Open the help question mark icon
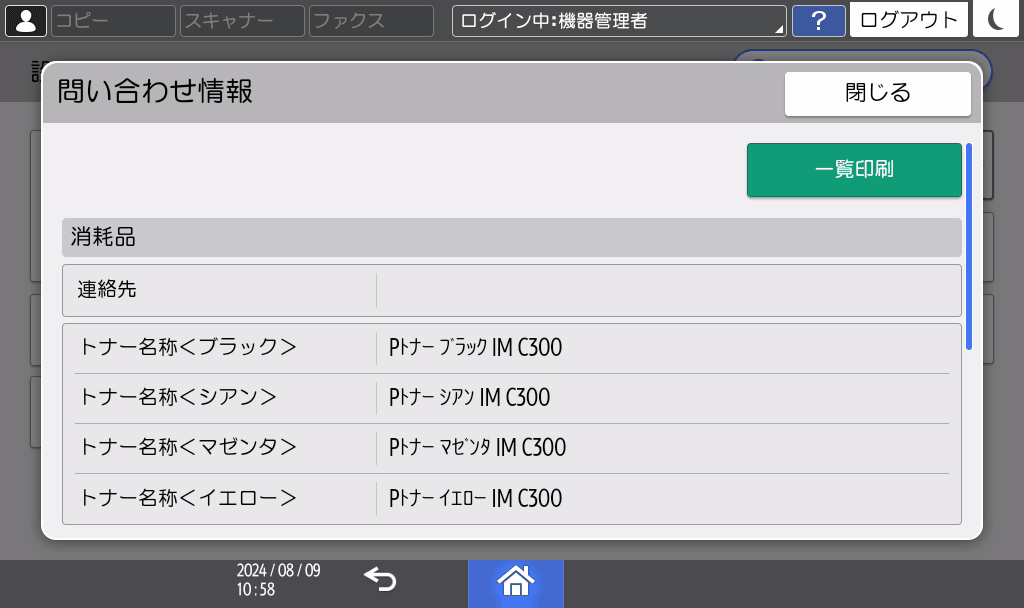Viewport: 1024px width, 608px height. click(x=818, y=20)
